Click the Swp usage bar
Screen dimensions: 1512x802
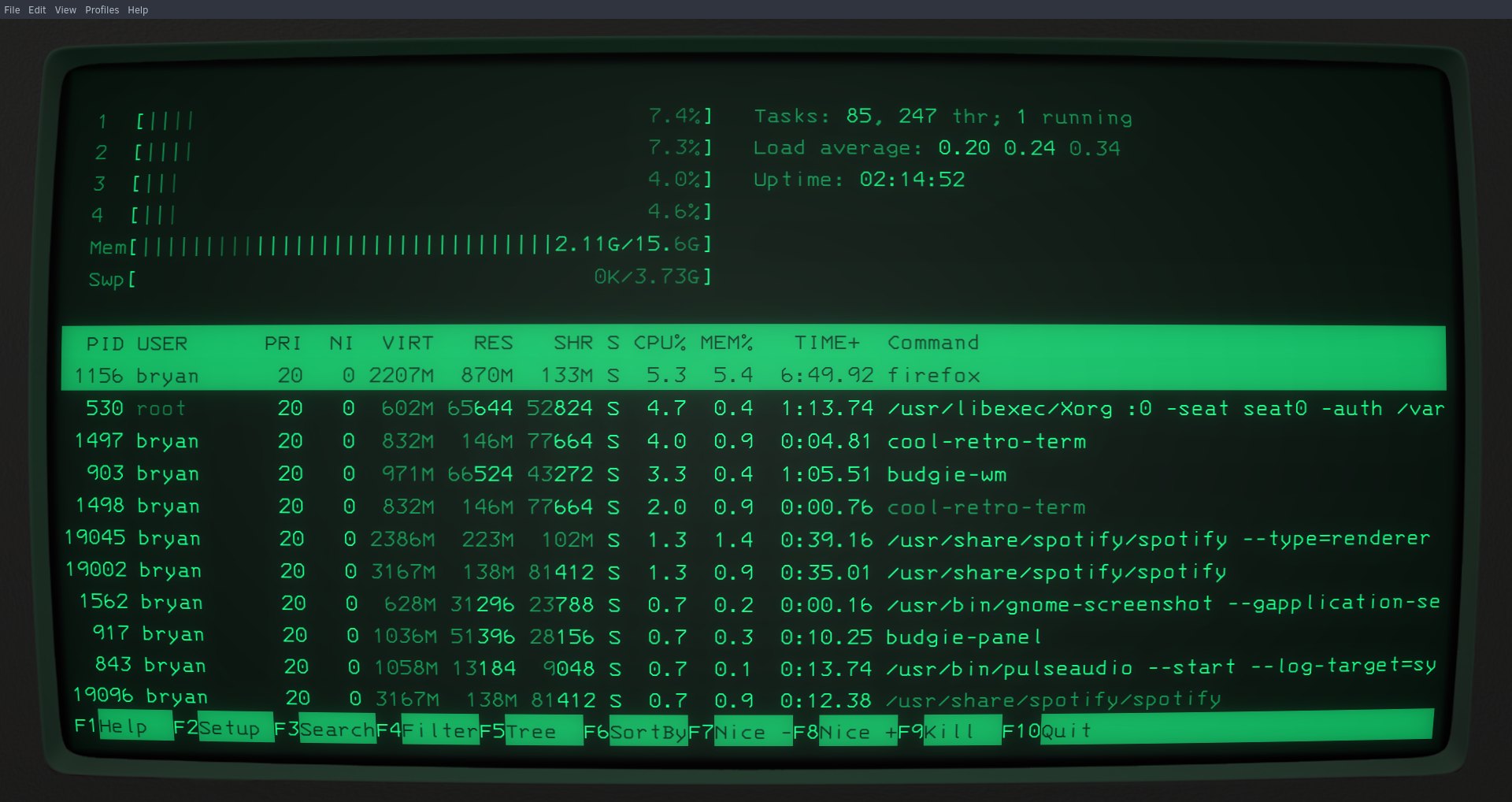tap(400, 277)
